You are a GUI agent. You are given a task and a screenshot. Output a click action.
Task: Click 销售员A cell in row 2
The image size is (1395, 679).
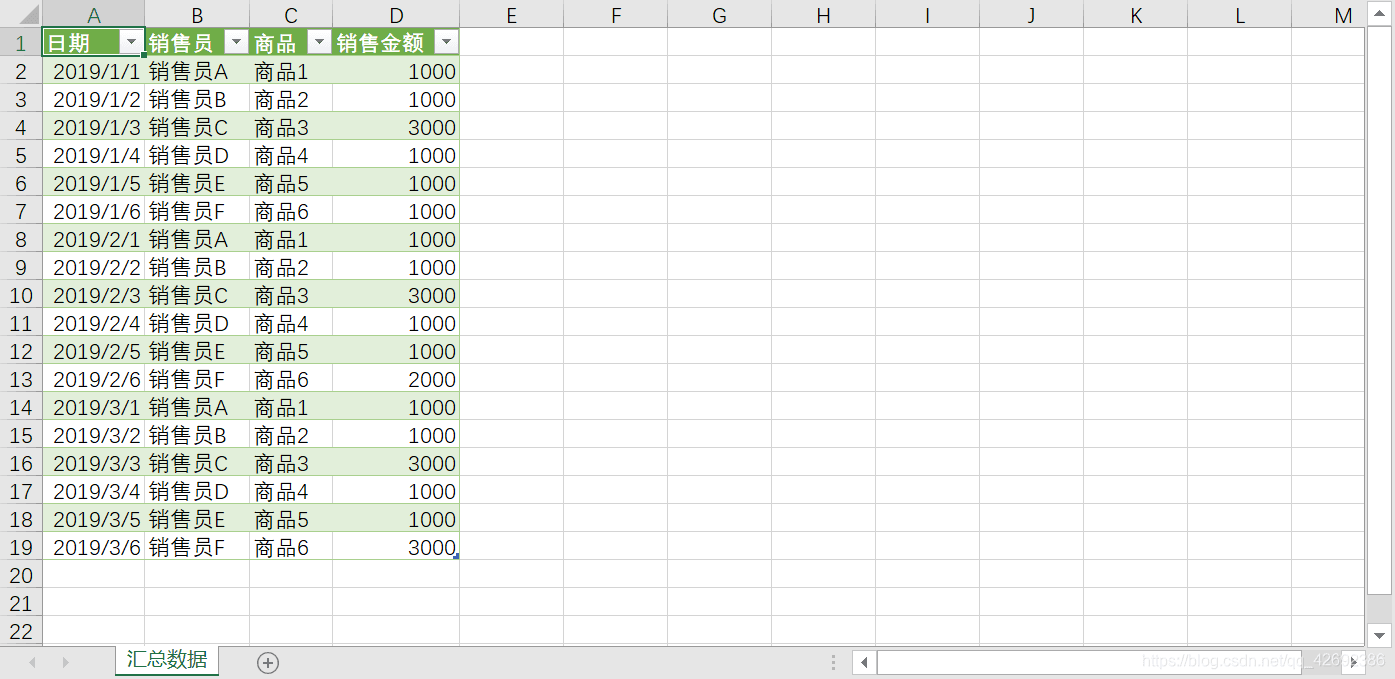click(197, 71)
